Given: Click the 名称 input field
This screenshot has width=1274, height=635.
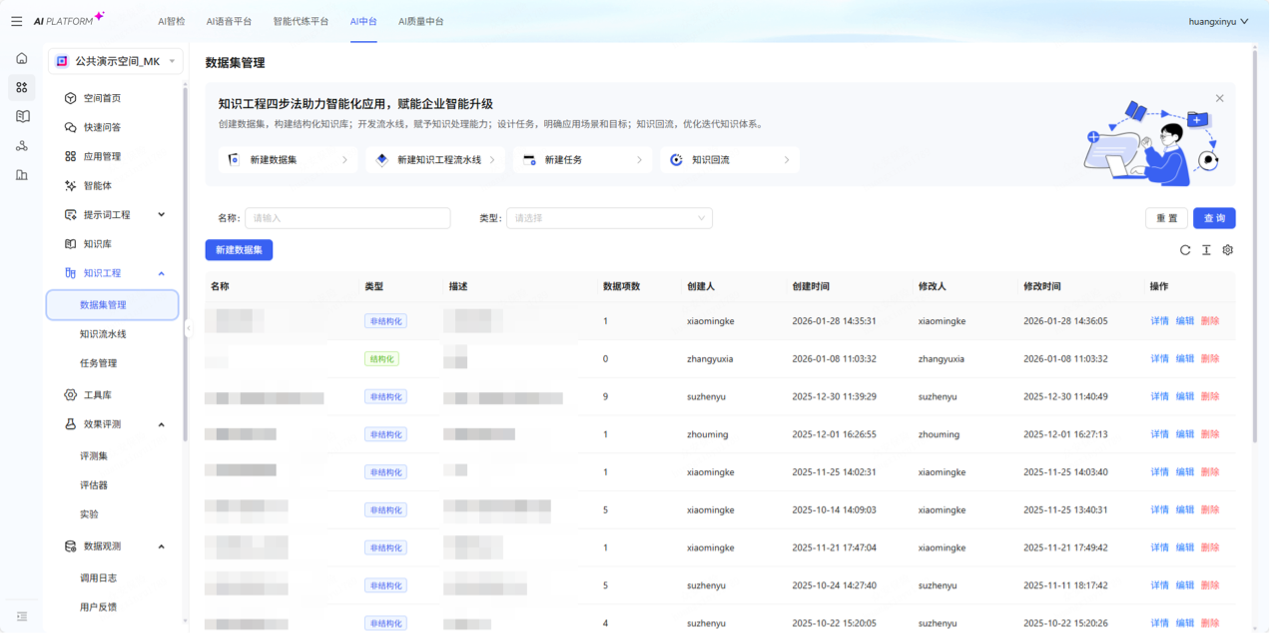Looking at the screenshot, I should 347,218.
